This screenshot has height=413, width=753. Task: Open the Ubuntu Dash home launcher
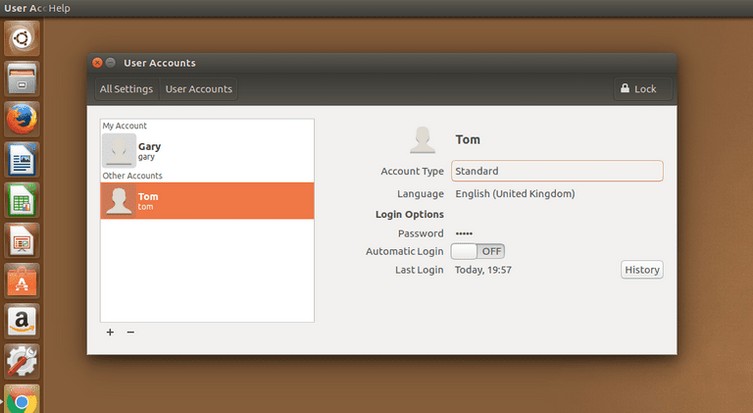(22, 38)
